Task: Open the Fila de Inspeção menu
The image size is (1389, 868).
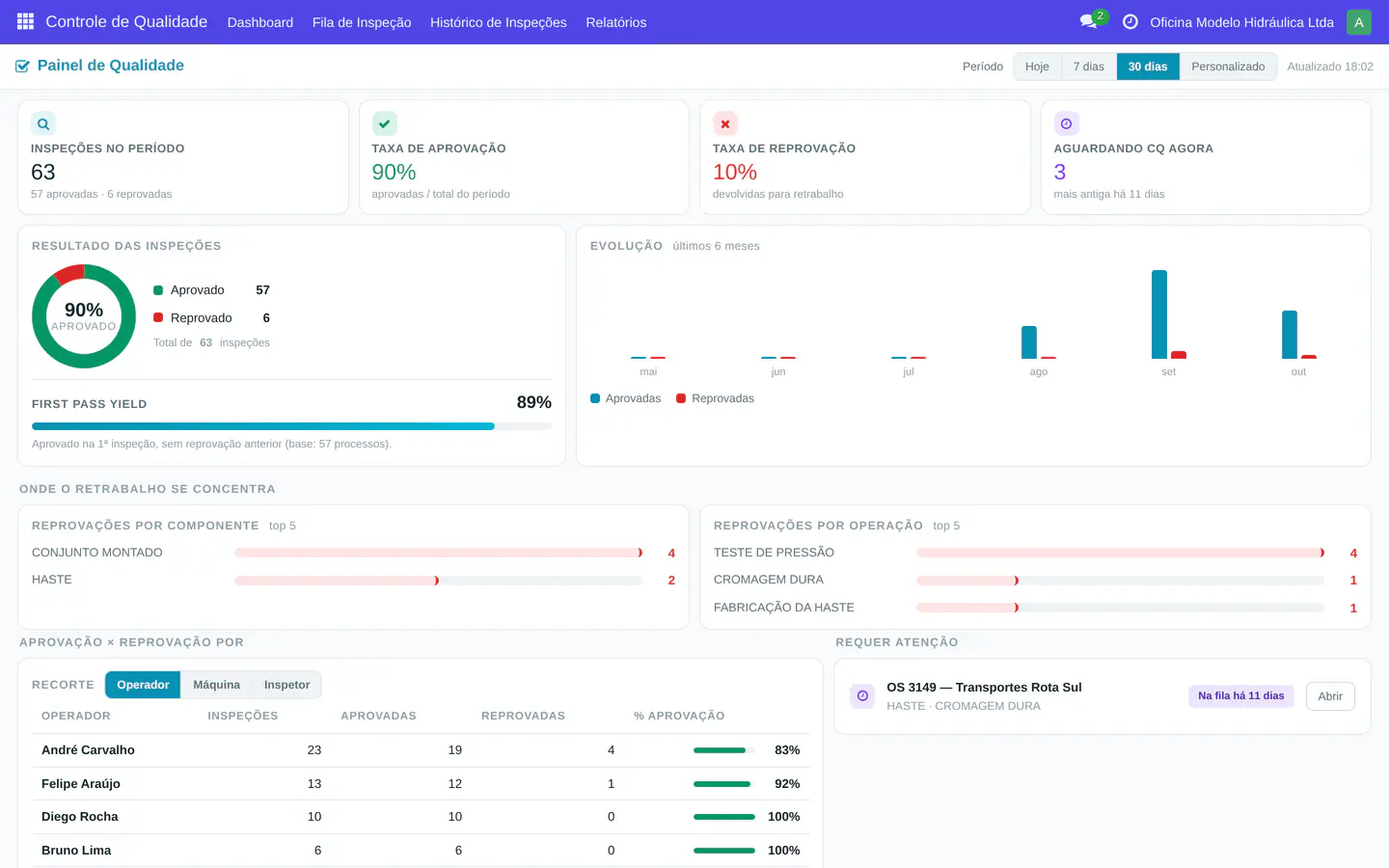Action: tap(362, 22)
